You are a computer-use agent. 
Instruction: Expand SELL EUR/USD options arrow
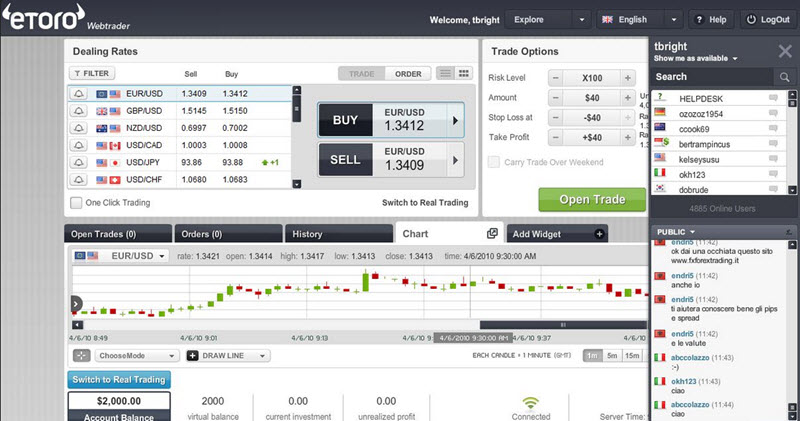[x=455, y=160]
